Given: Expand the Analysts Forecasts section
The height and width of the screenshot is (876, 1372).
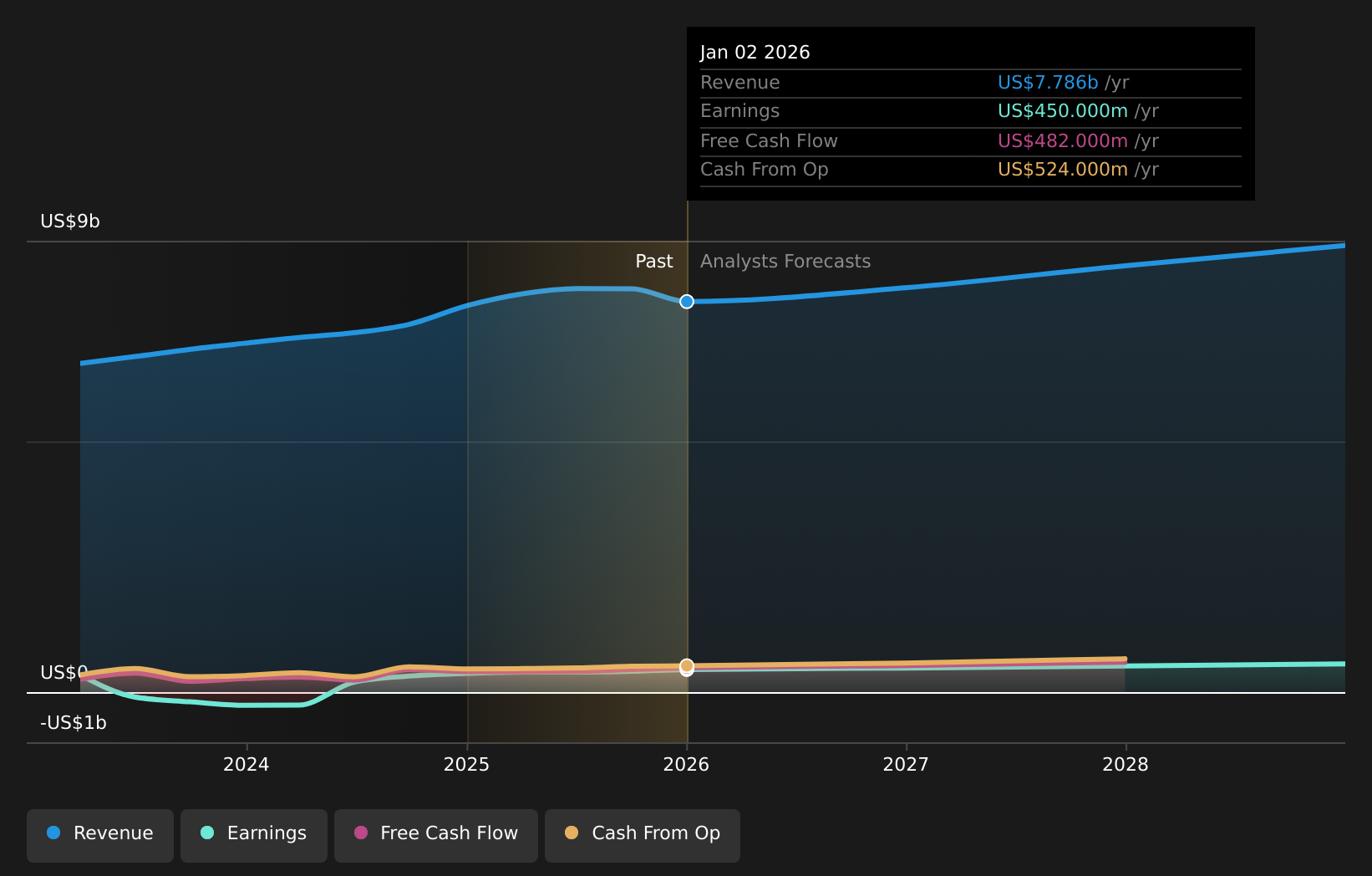Looking at the screenshot, I should 785,261.
